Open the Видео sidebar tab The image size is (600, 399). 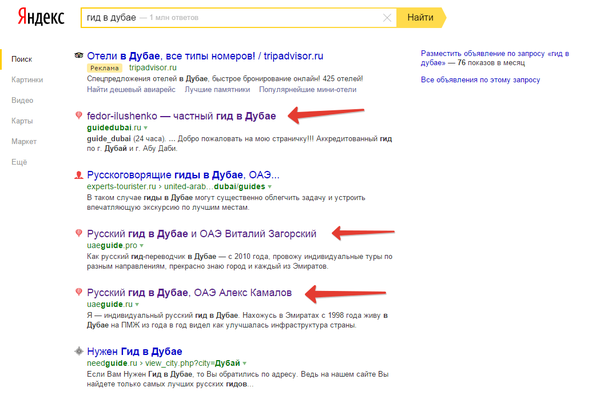[x=22, y=101]
